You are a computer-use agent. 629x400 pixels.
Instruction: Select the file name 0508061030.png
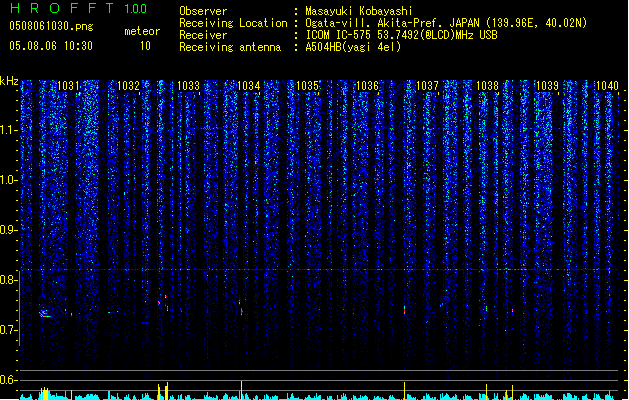pyautogui.click(x=51, y=26)
